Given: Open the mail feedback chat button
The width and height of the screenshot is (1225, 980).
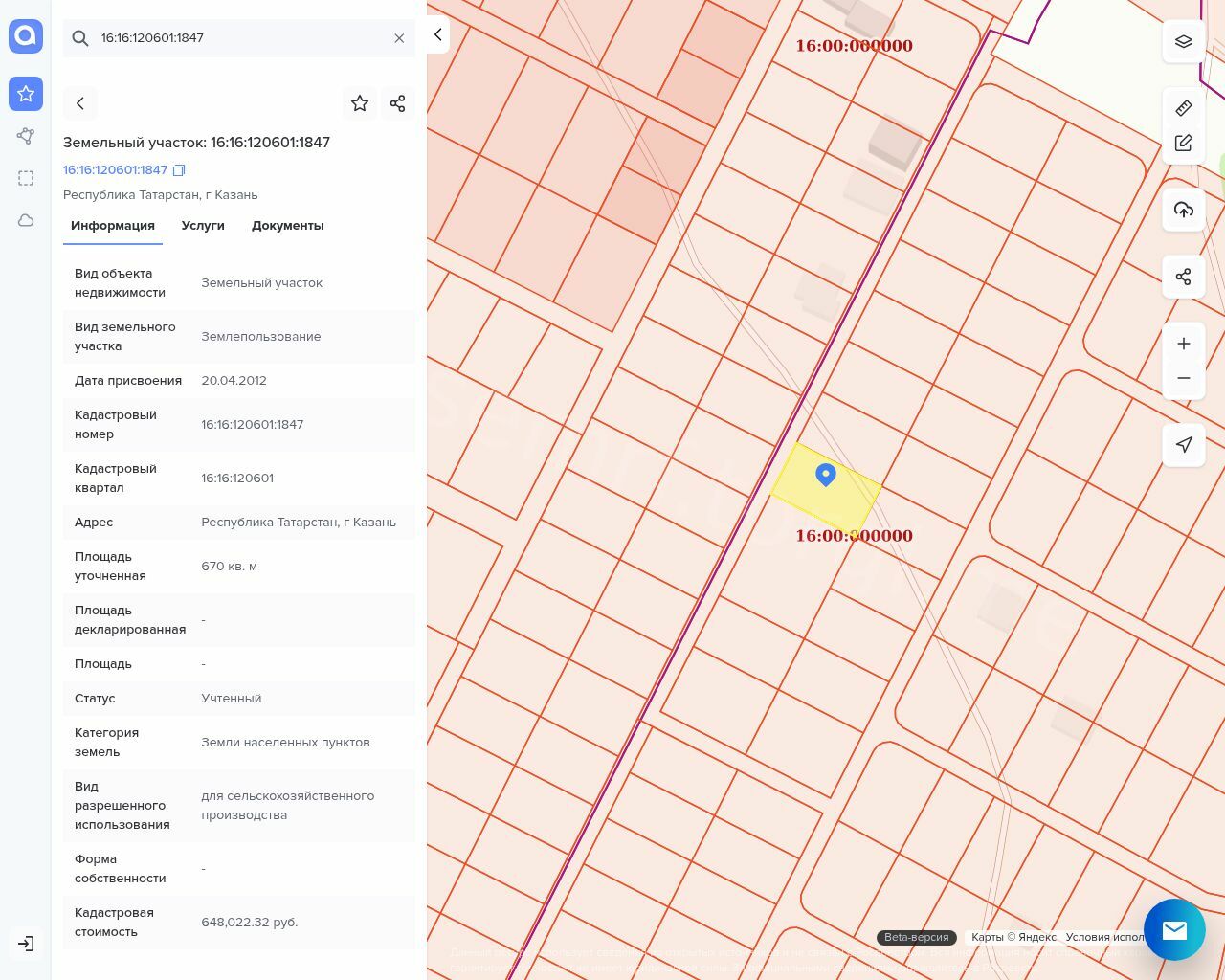Looking at the screenshot, I should click(1174, 929).
